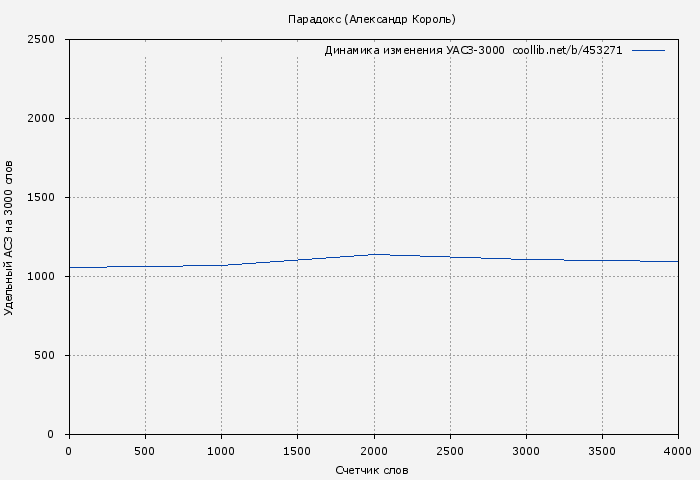Image resolution: width=700 pixels, height=480 pixels.
Task: Click the 3500 label on the horizontal axis
Action: tap(602, 451)
